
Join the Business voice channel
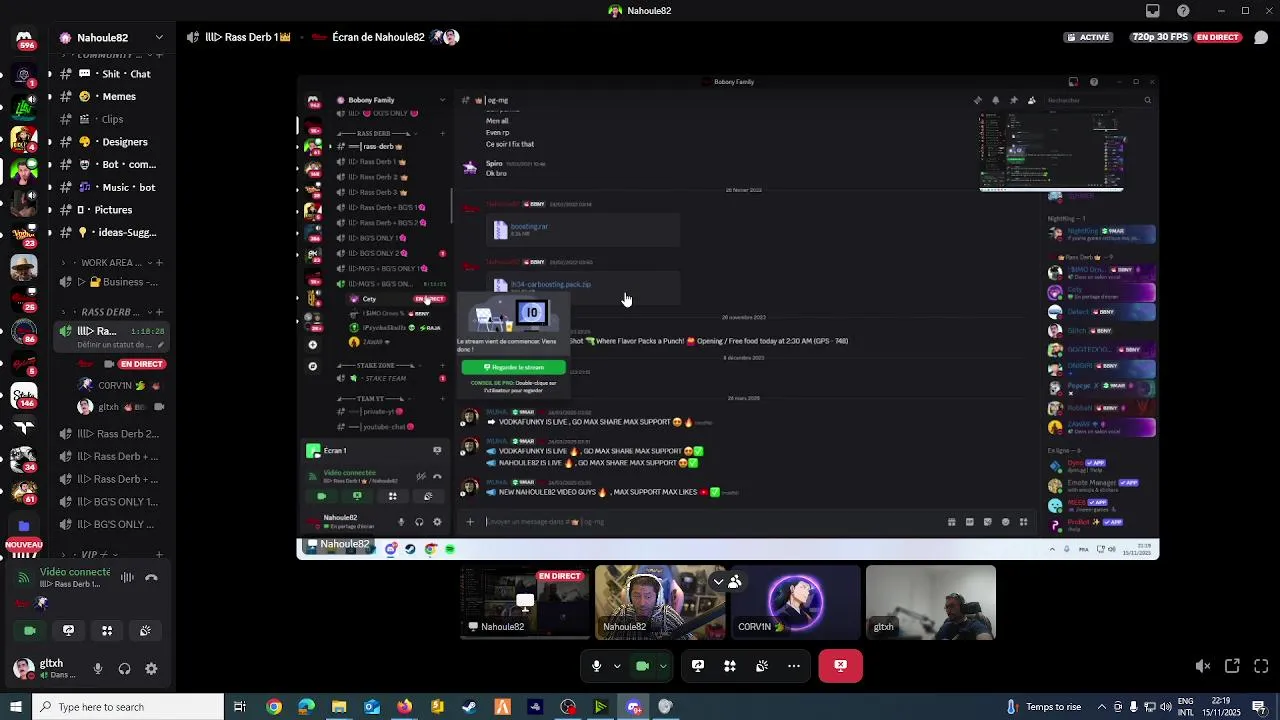114,282
